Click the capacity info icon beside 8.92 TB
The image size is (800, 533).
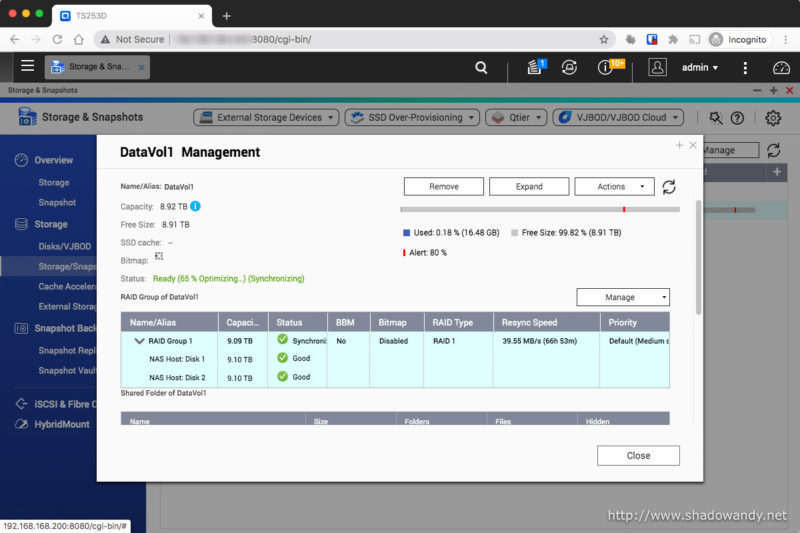pyautogui.click(x=196, y=206)
